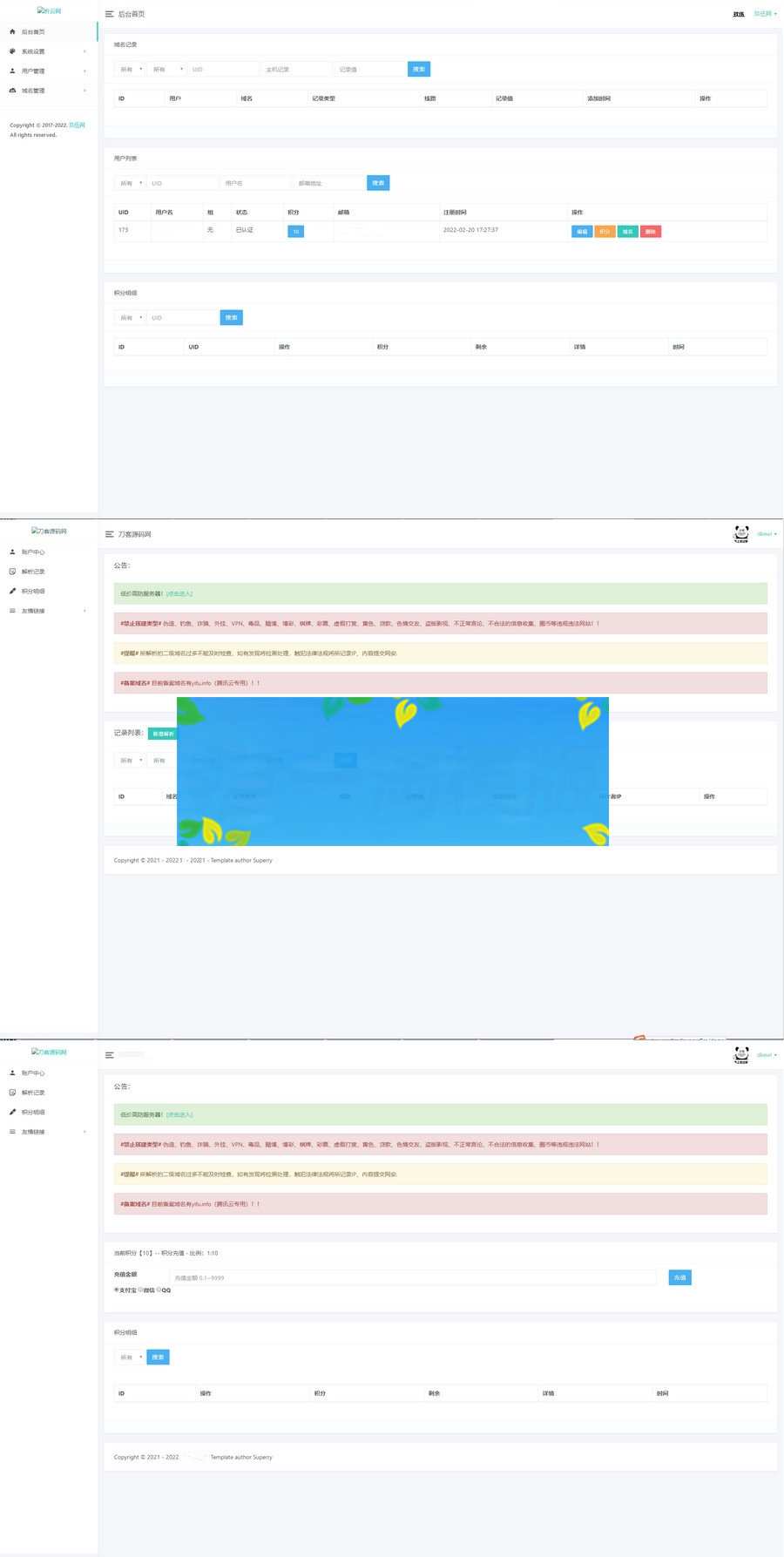The height and width of the screenshot is (1557, 784).
Task: Click the red 删除 button for user 173
Action: coord(651,232)
